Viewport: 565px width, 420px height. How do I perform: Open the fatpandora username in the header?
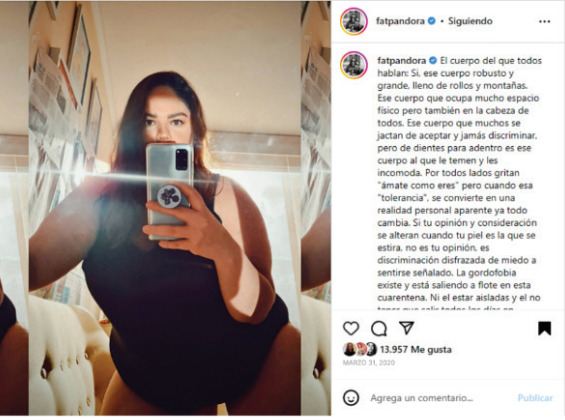click(x=400, y=21)
